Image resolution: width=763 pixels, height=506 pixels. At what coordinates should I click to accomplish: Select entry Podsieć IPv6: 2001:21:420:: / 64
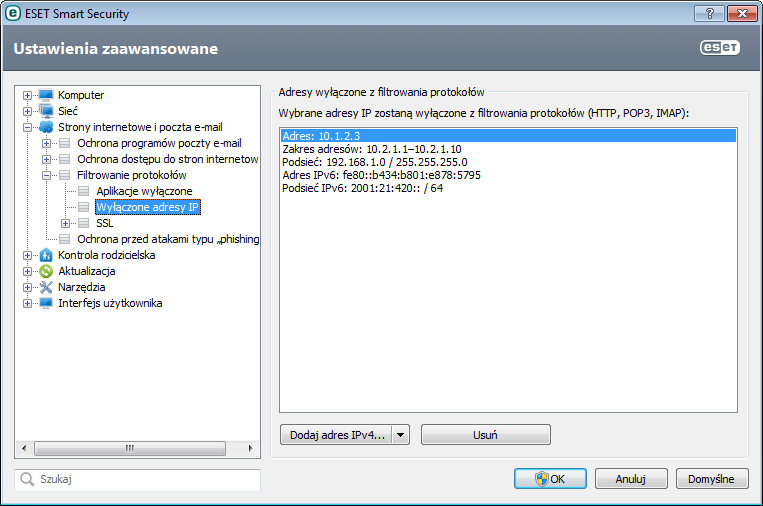click(x=509, y=188)
